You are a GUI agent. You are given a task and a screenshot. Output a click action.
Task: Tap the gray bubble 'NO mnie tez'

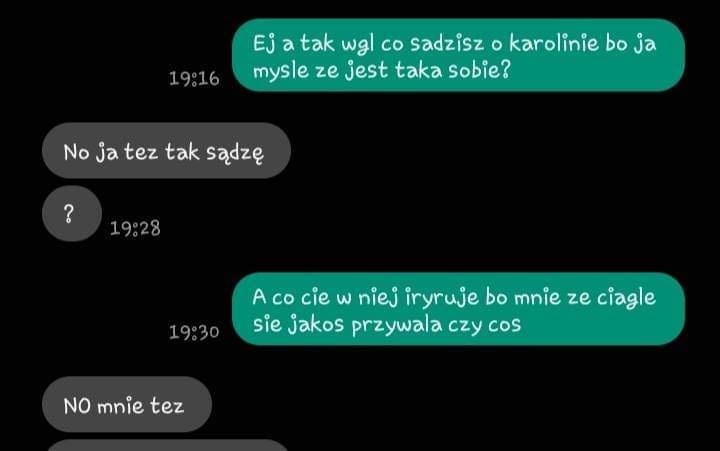[x=127, y=404]
